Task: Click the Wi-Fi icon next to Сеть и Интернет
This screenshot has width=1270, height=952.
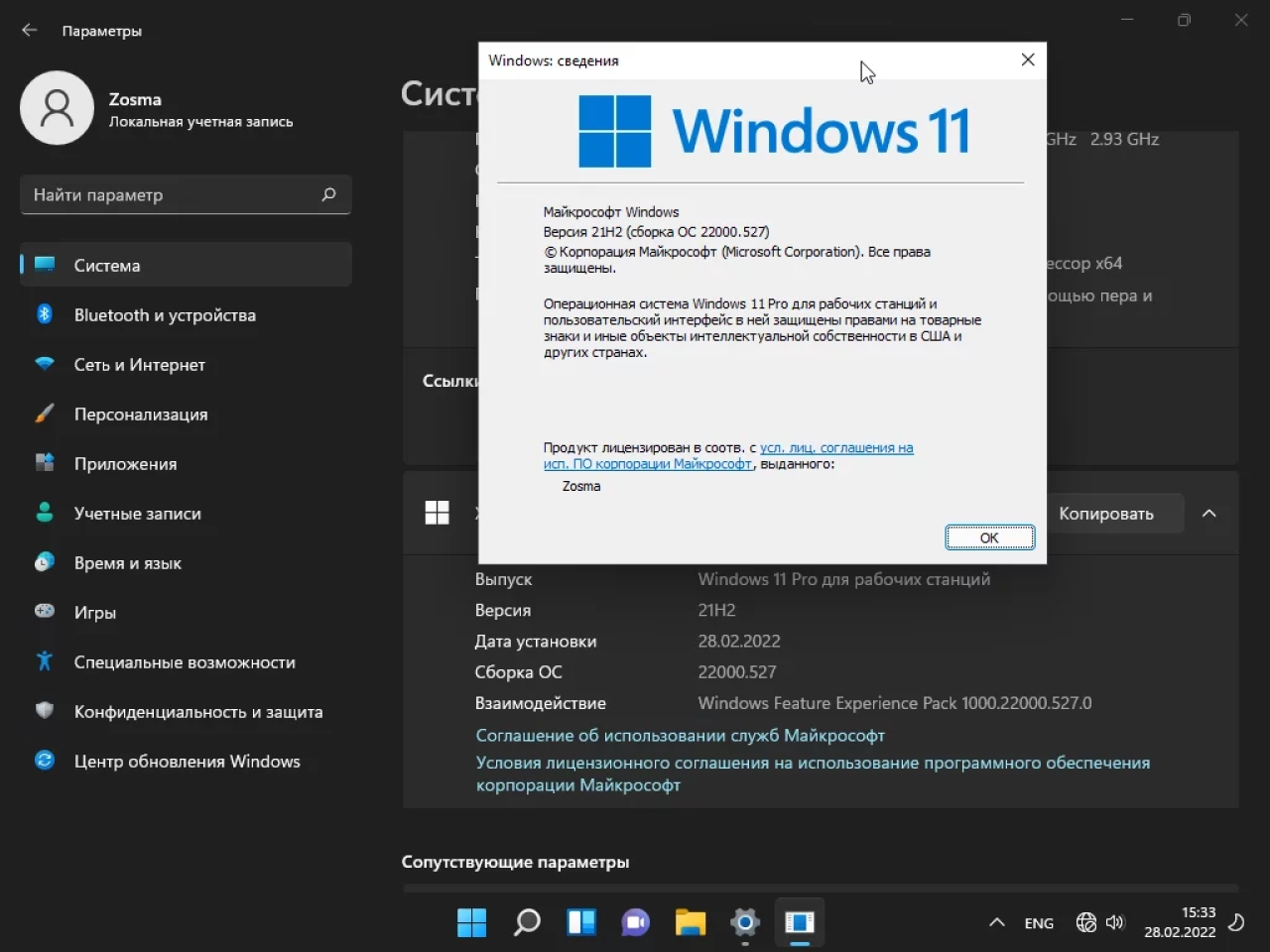Action: coord(45,364)
